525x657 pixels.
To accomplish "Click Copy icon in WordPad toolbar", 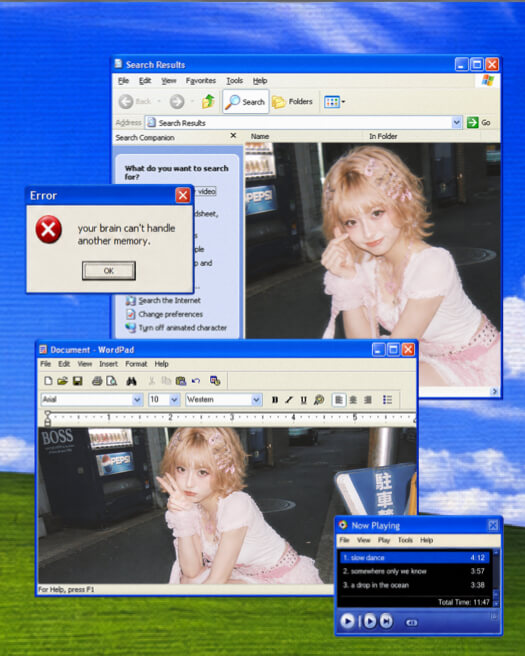I will click(166, 381).
